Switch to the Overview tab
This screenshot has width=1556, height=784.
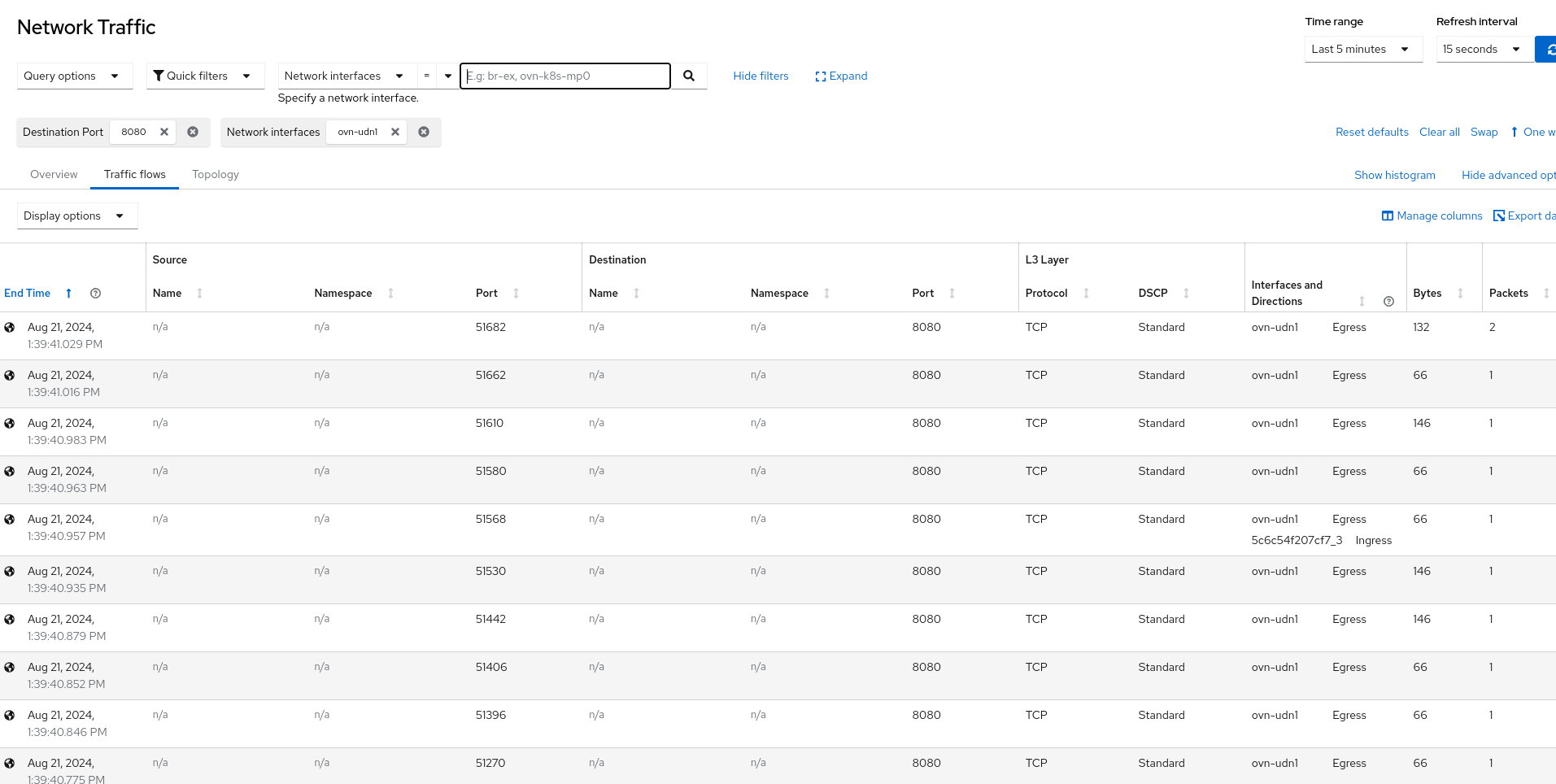click(x=54, y=174)
